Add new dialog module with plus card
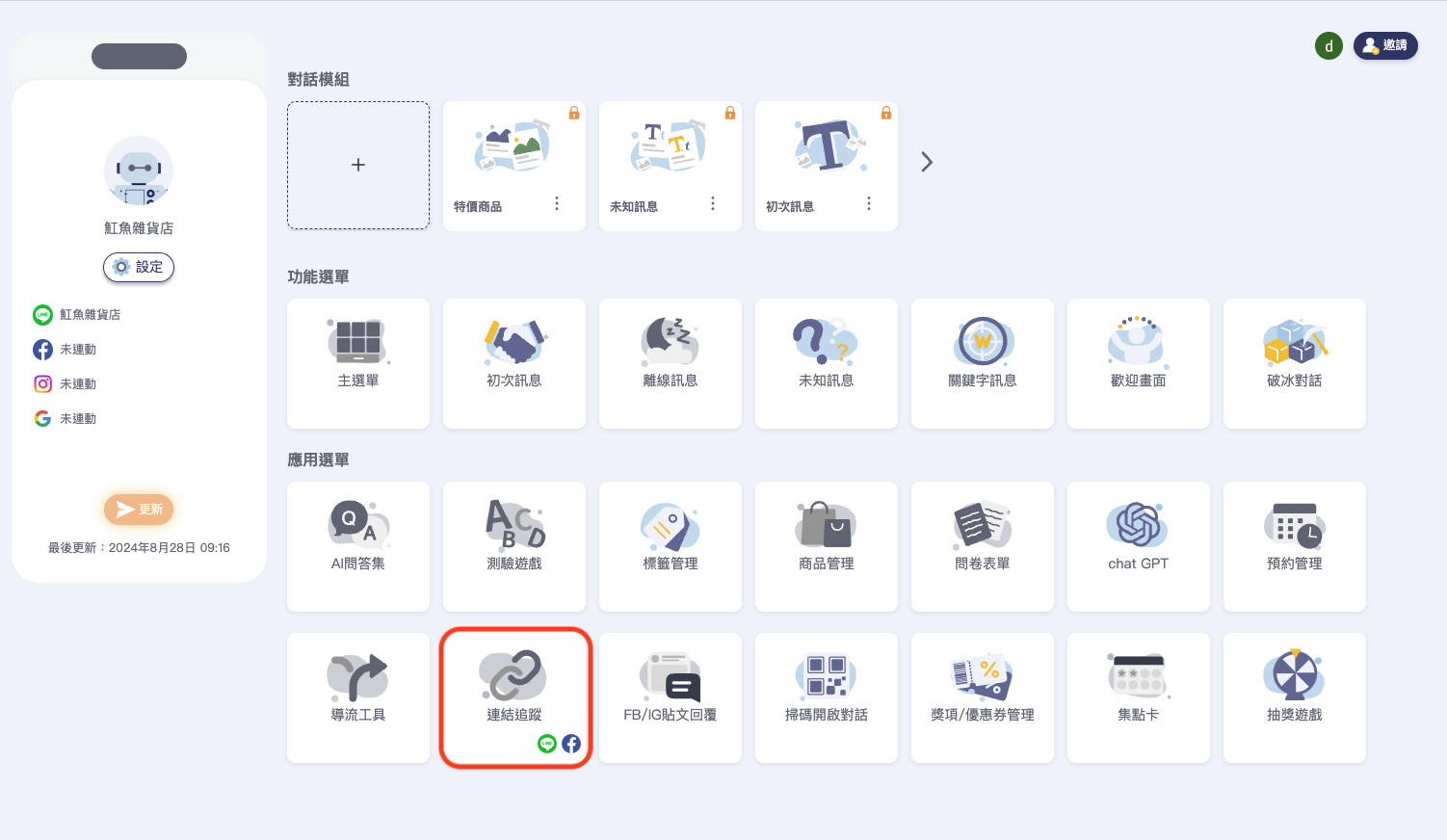1447x840 pixels. pyautogui.click(x=358, y=165)
